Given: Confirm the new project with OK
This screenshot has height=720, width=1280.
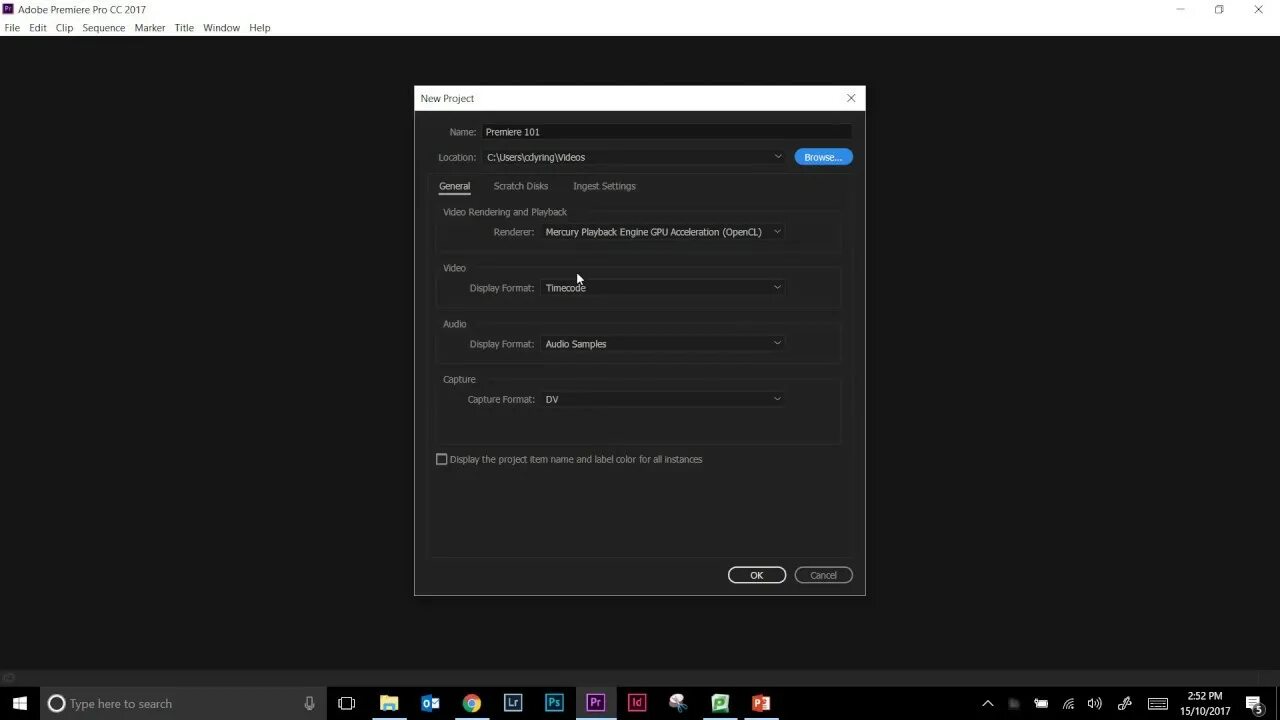Looking at the screenshot, I should pos(757,575).
